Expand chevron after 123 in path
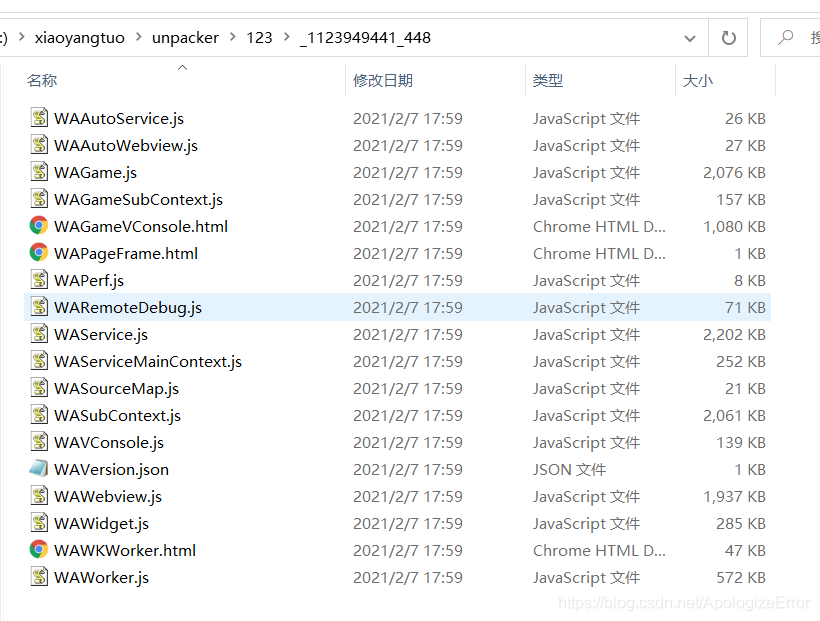The height and width of the screenshot is (621, 820). [287, 37]
